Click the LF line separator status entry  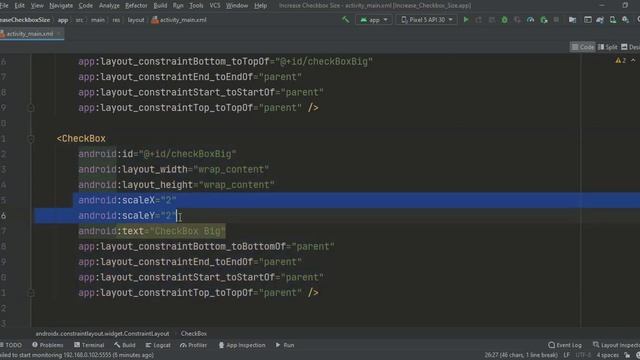pos(567,355)
